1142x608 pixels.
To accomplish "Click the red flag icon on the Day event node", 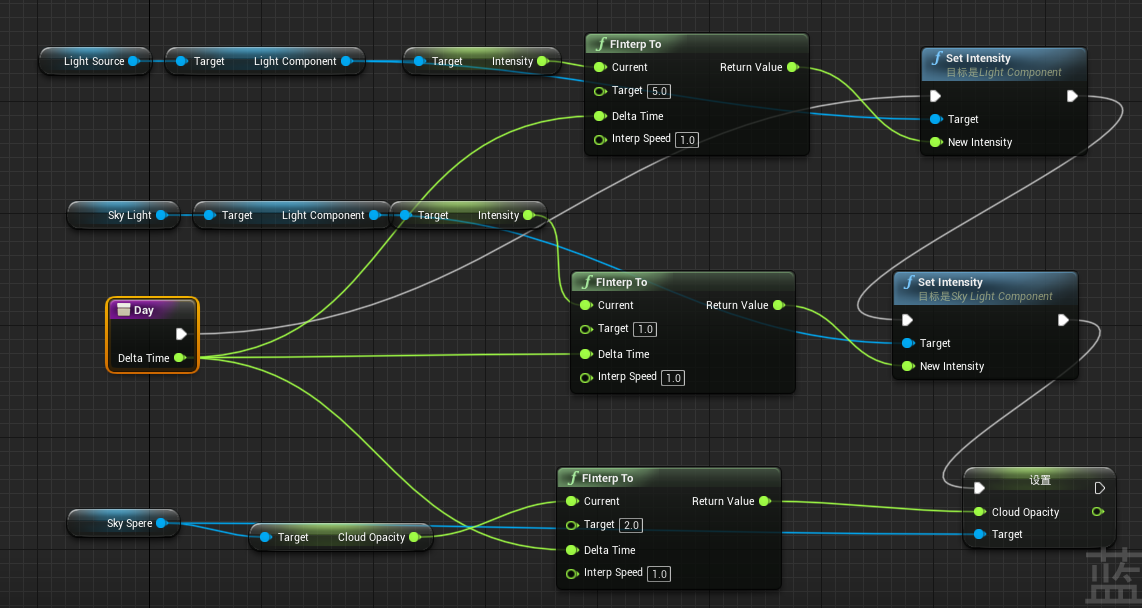I will (x=124, y=310).
